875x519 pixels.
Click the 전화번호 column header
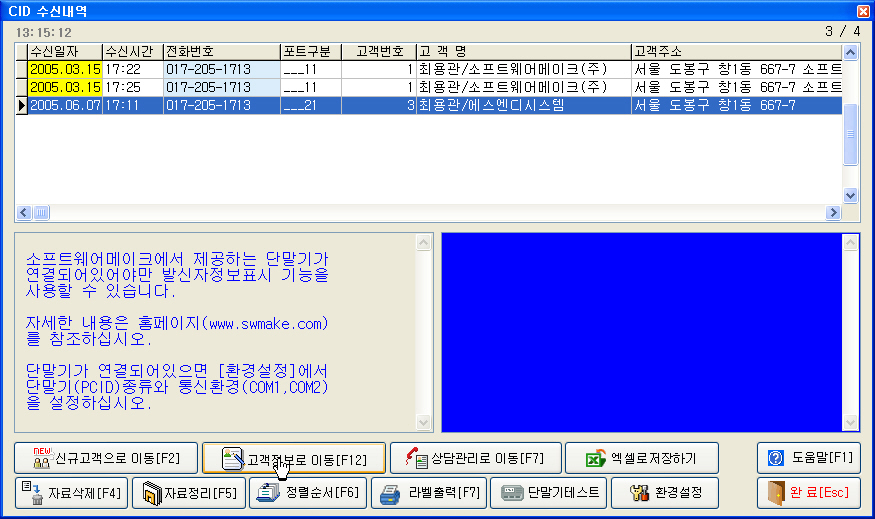pyautogui.click(x=222, y=52)
